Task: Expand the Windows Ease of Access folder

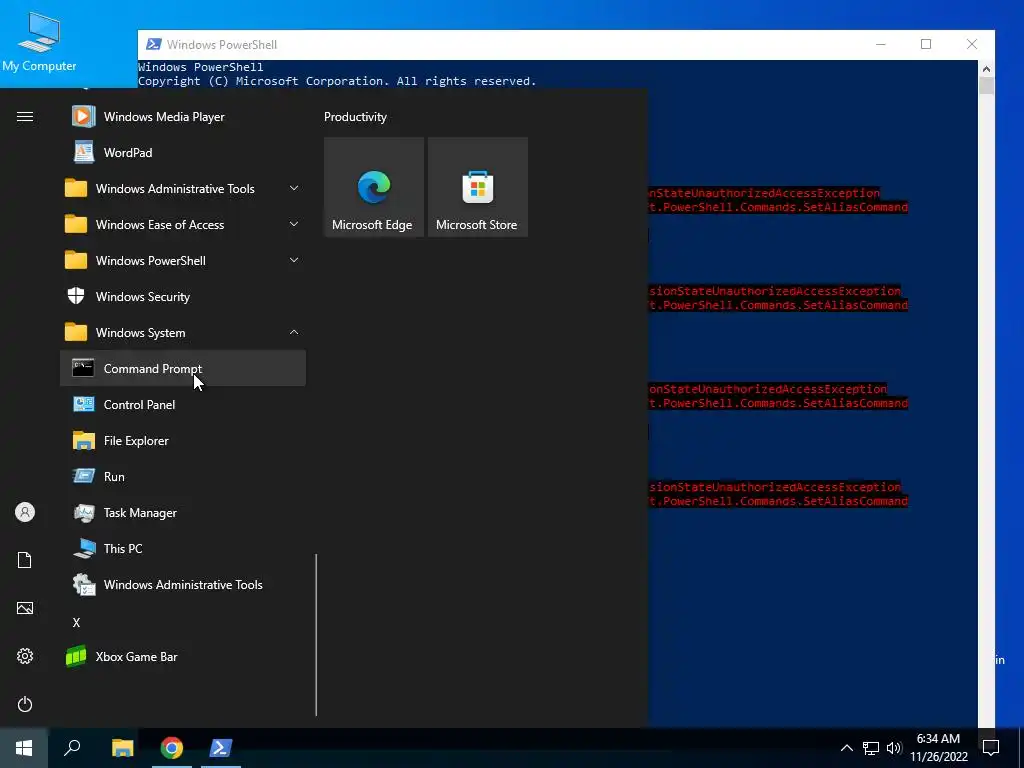Action: pyautogui.click(x=183, y=225)
